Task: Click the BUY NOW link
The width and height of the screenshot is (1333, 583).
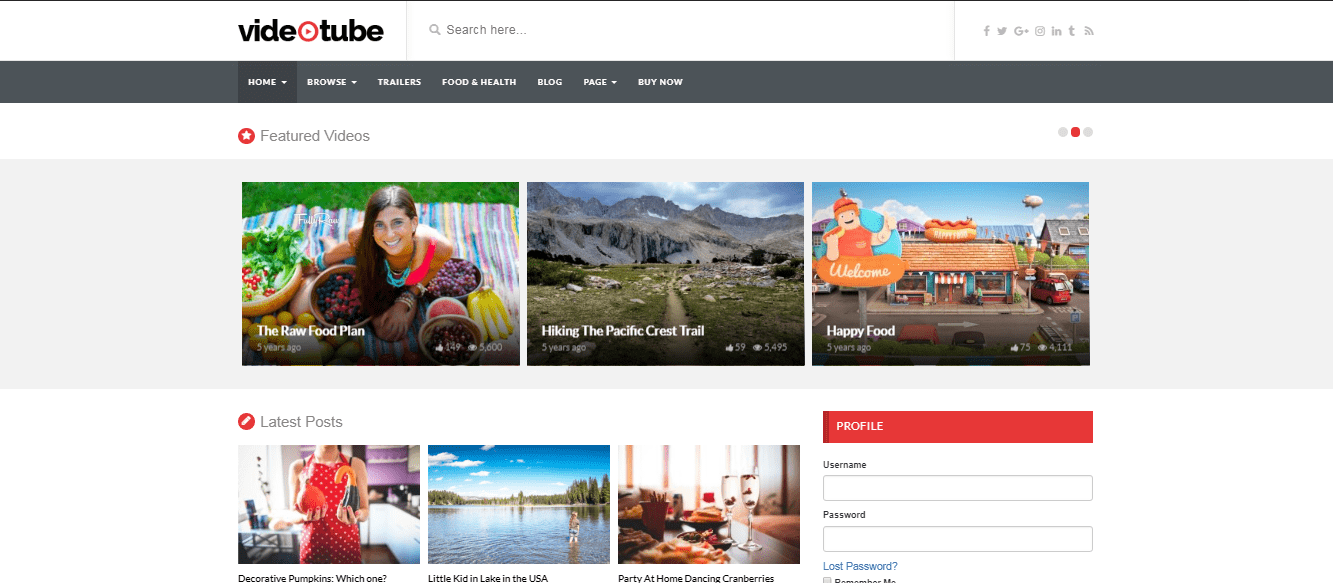Action: click(660, 81)
